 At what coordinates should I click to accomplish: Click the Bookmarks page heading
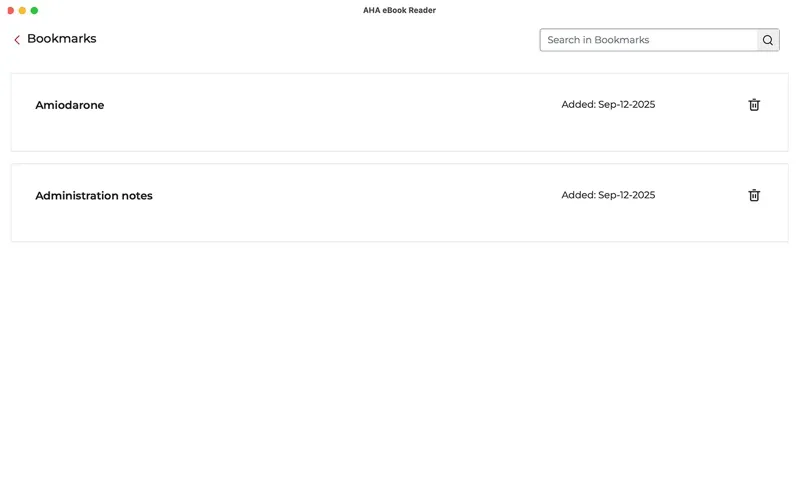pyautogui.click(x=62, y=39)
